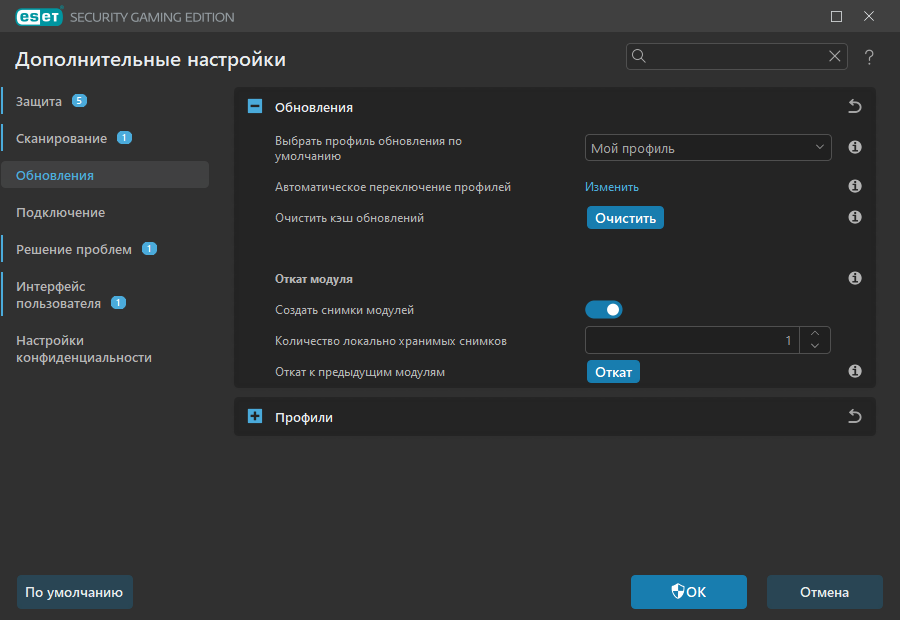Click the badge 1 next to Сканирование
The width and height of the screenshot is (900, 620).
pyautogui.click(x=124, y=138)
